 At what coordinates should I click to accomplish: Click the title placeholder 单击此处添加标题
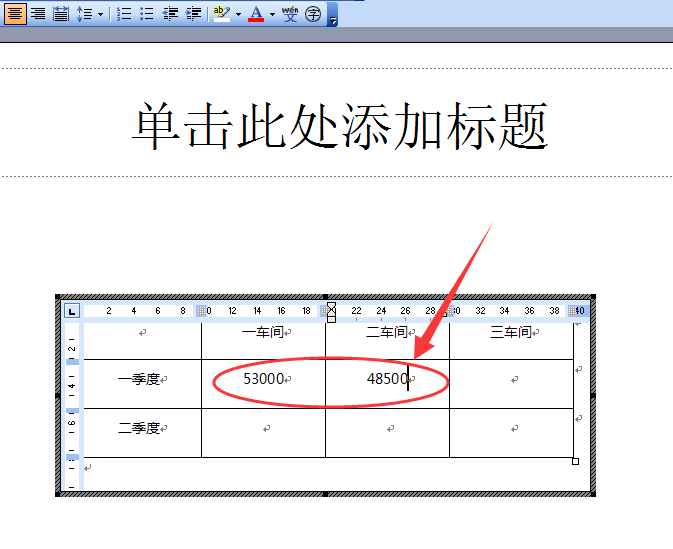(339, 126)
